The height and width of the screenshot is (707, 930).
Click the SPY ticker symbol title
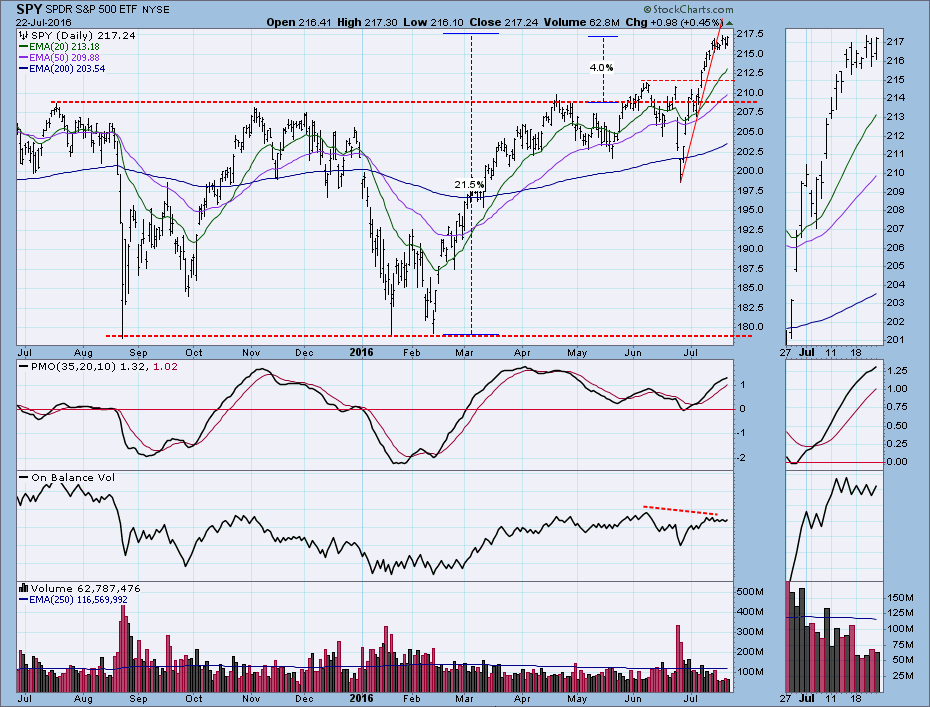pos(29,9)
